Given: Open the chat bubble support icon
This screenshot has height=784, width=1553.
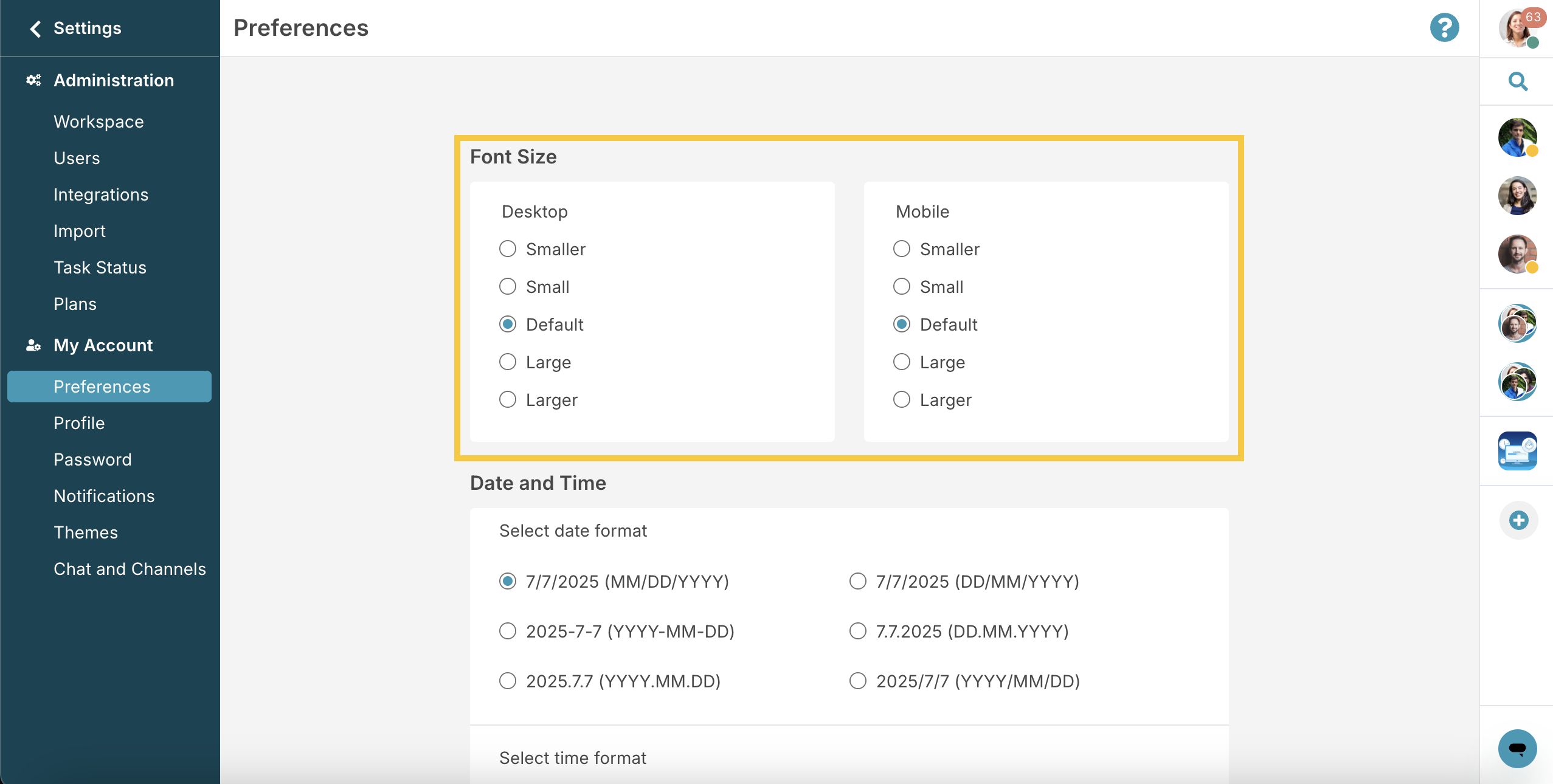Looking at the screenshot, I should [1518, 749].
